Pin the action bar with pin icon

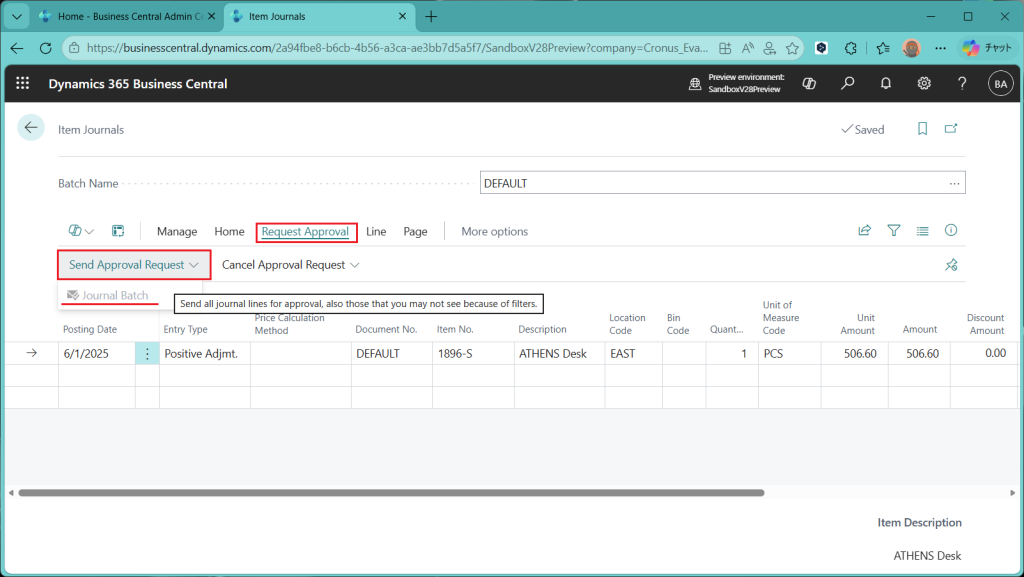pyautogui.click(x=951, y=265)
